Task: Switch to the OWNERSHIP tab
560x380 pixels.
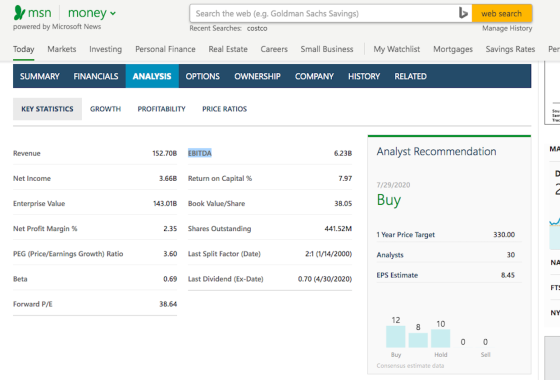Action: tap(257, 76)
